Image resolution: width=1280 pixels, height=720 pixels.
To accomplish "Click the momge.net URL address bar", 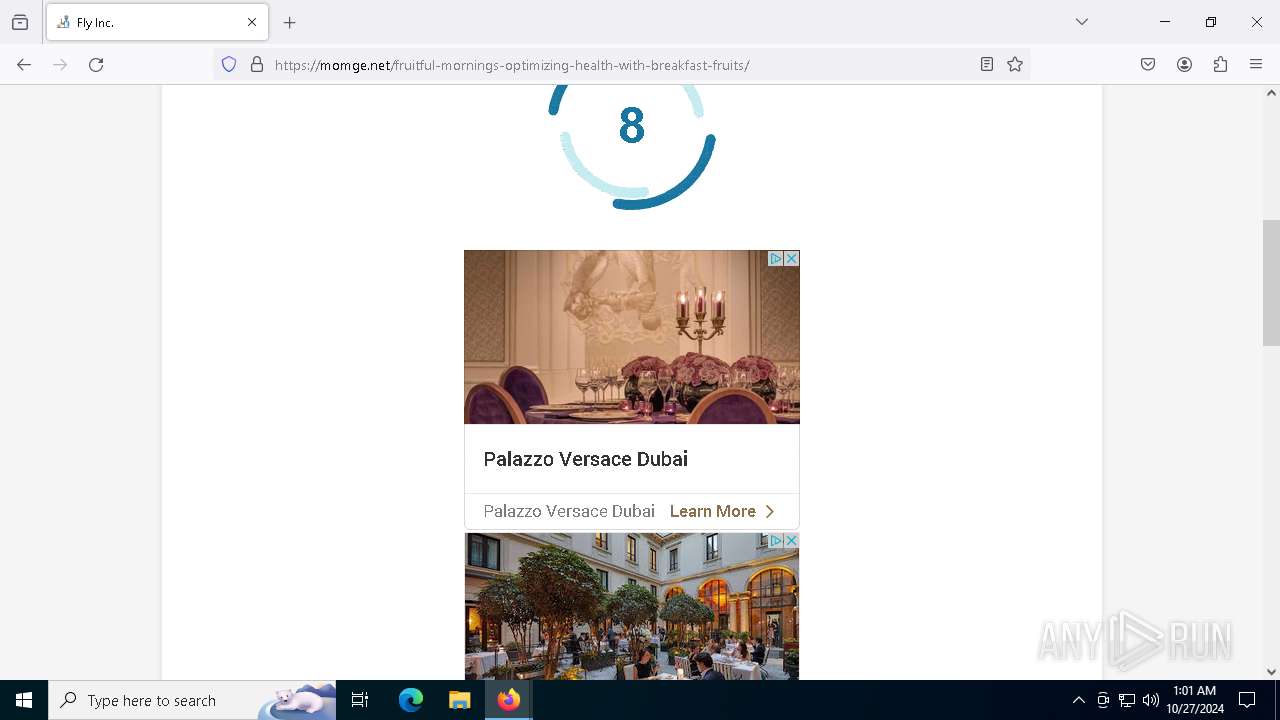I will pos(620,65).
